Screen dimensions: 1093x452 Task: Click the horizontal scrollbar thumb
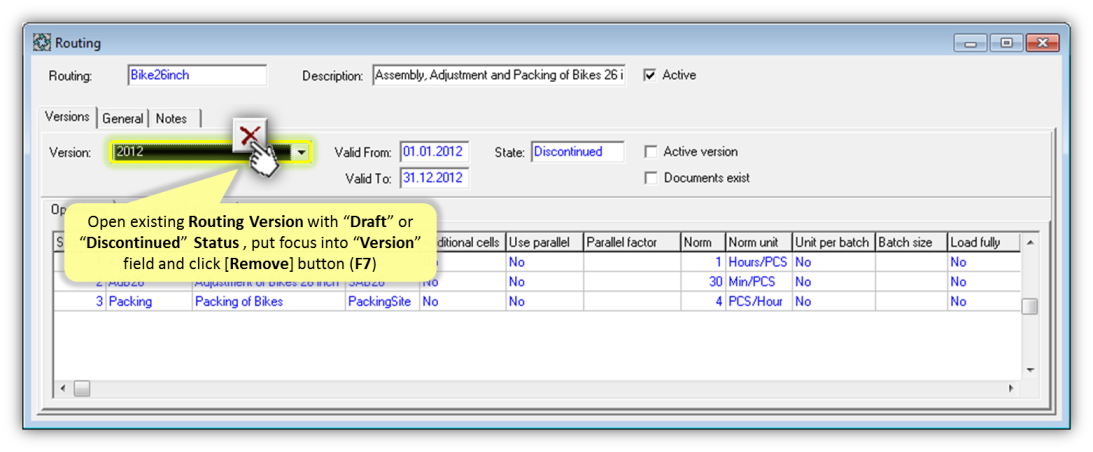point(82,388)
